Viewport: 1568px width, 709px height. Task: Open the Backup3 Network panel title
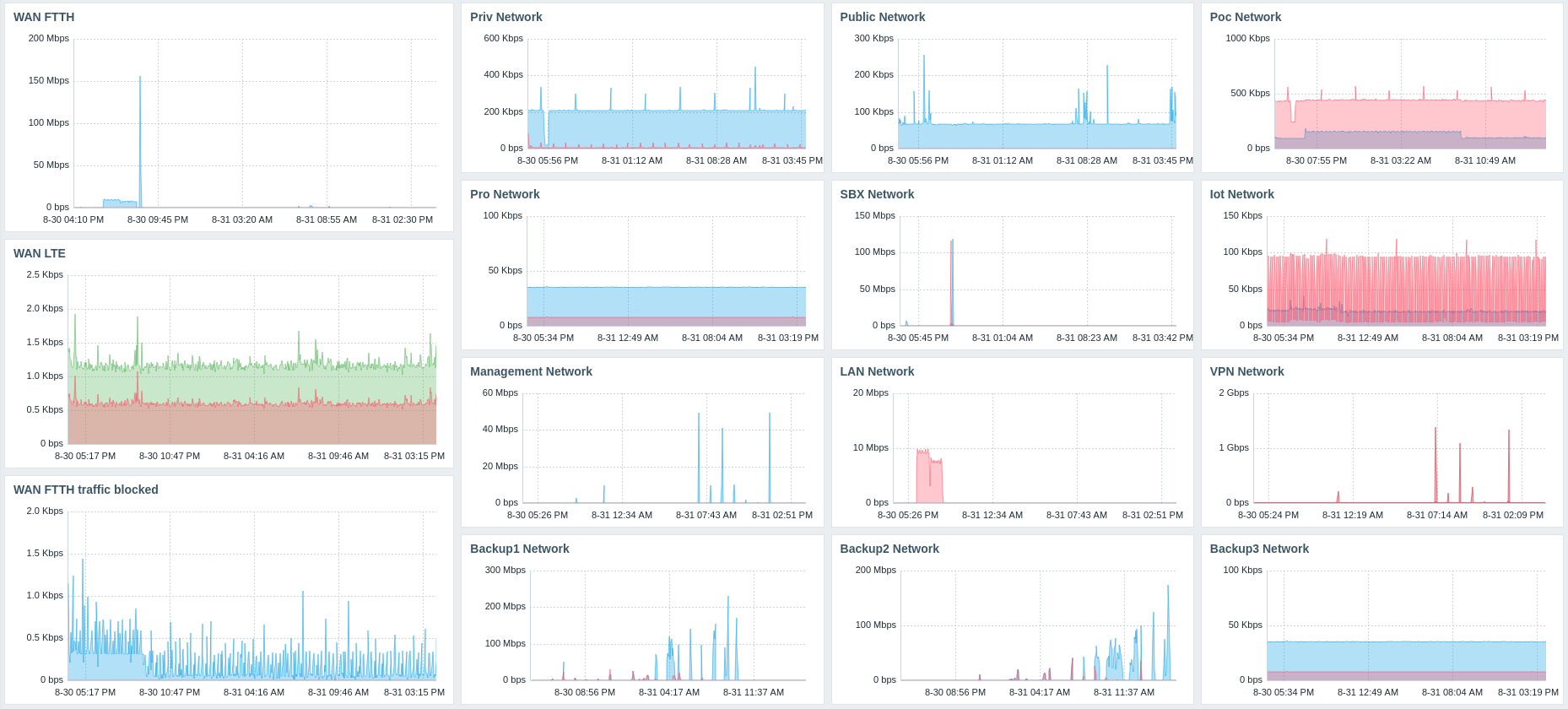pyautogui.click(x=1259, y=549)
